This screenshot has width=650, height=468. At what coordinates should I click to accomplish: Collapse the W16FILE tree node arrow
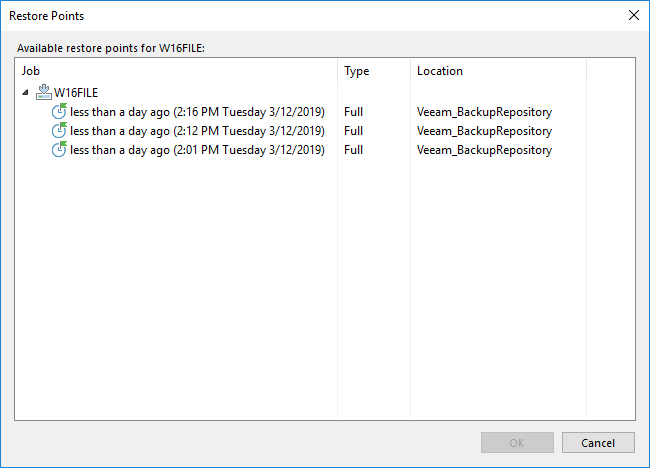(25, 93)
